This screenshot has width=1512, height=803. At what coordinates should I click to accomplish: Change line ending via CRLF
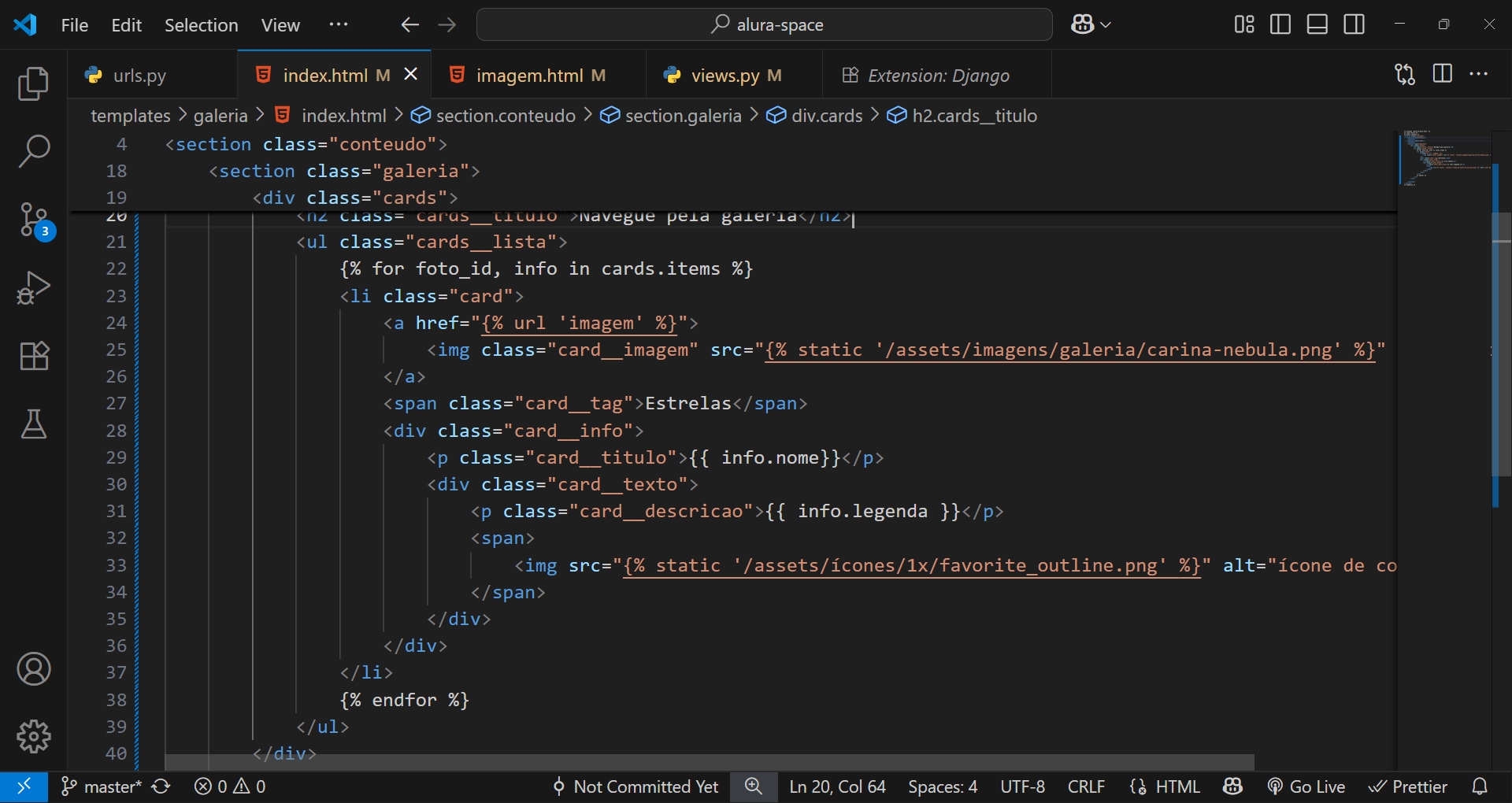tap(1086, 786)
